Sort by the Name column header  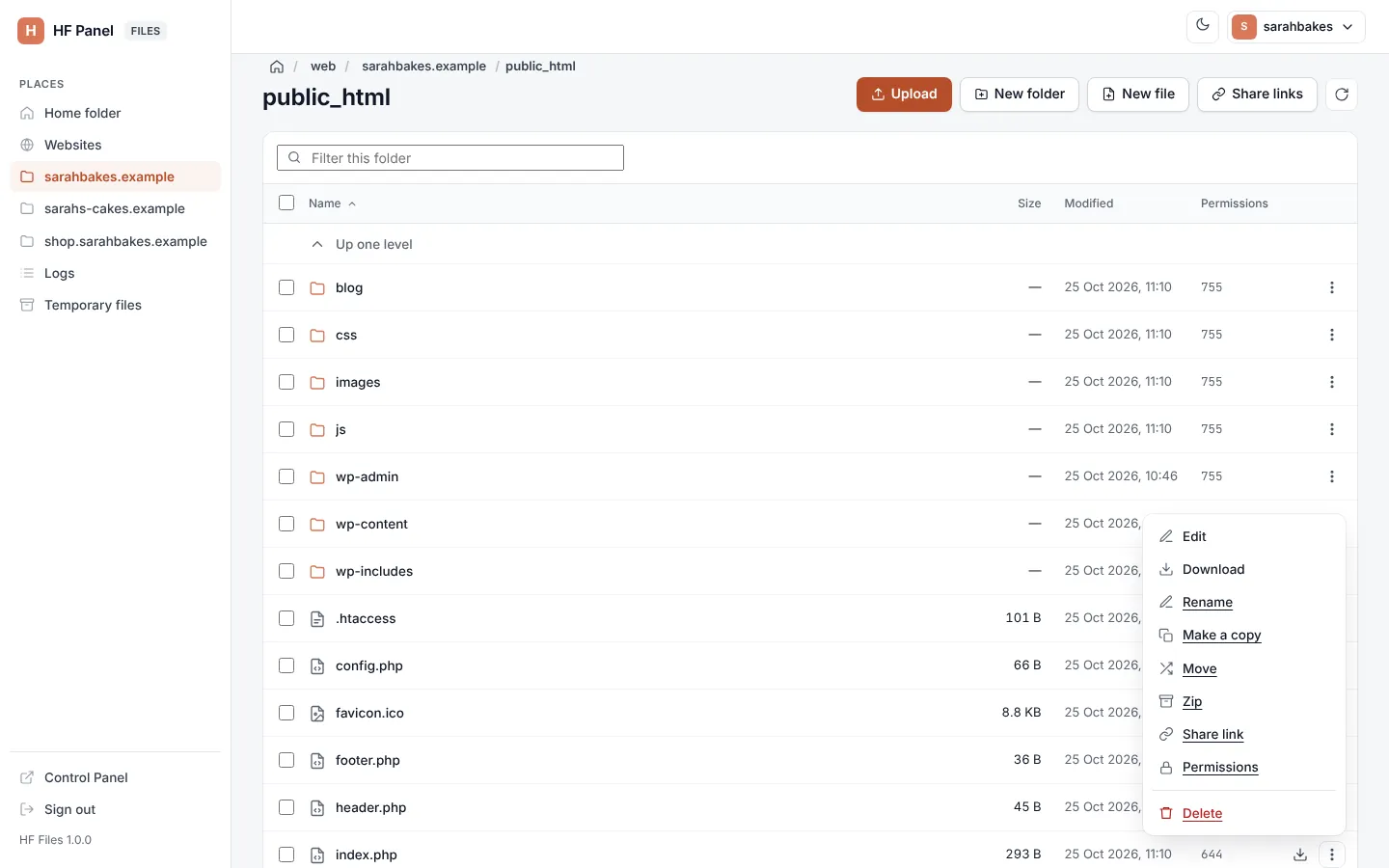pos(332,203)
